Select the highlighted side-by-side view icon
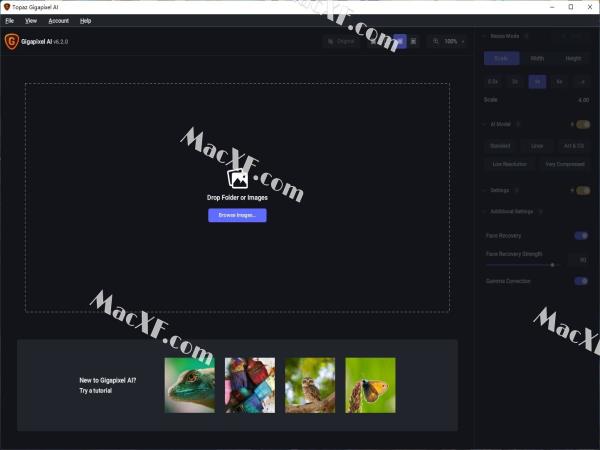This screenshot has width=600, height=450. [400, 41]
